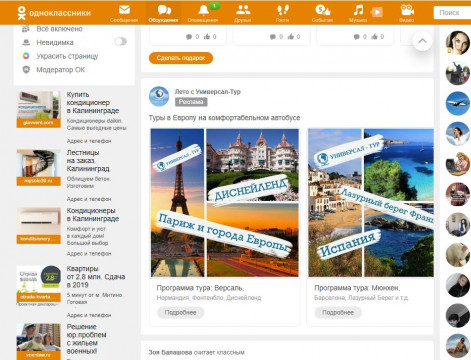471x360 pixels.
Task: Open the dark-haired woman friend avatar
Action: pyautogui.click(x=458, y=43)
